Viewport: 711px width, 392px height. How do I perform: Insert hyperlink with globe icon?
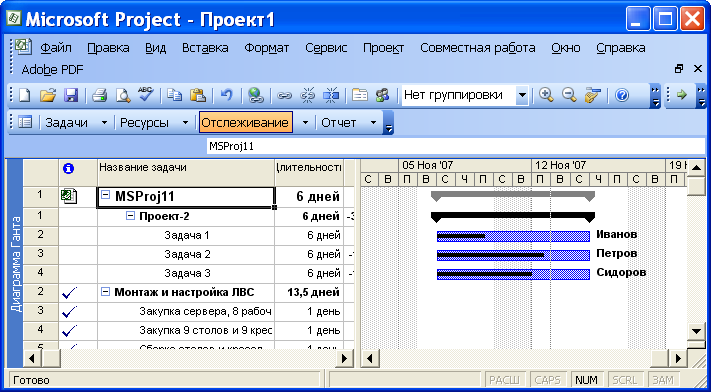coord(256,95)
